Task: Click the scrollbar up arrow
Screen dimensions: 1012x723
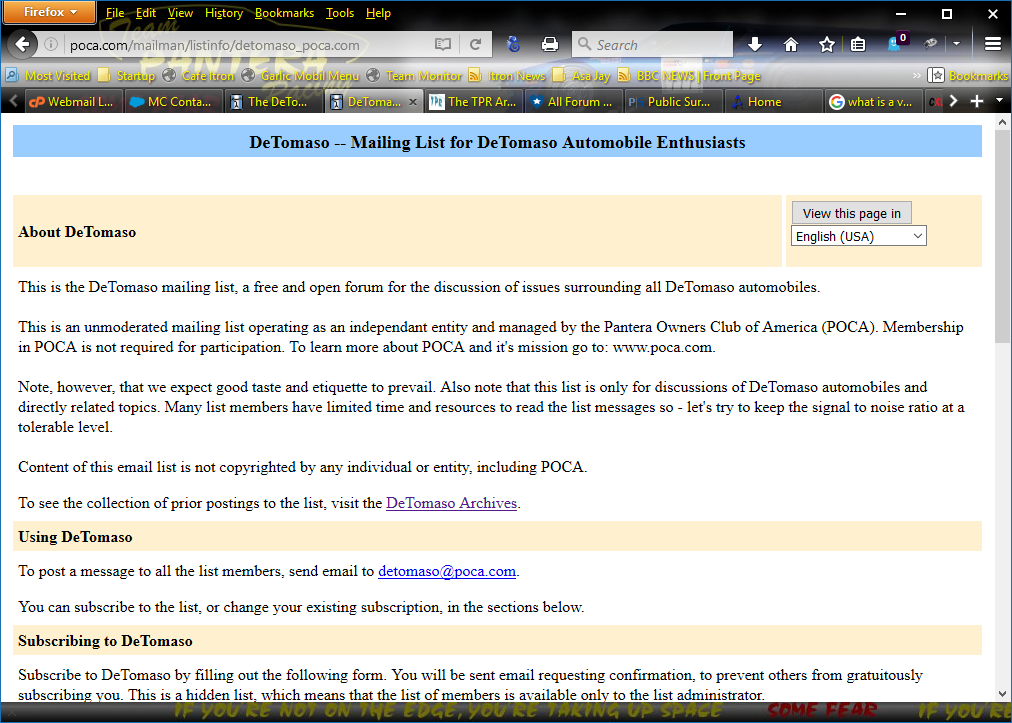Action: click(1002, 121)
